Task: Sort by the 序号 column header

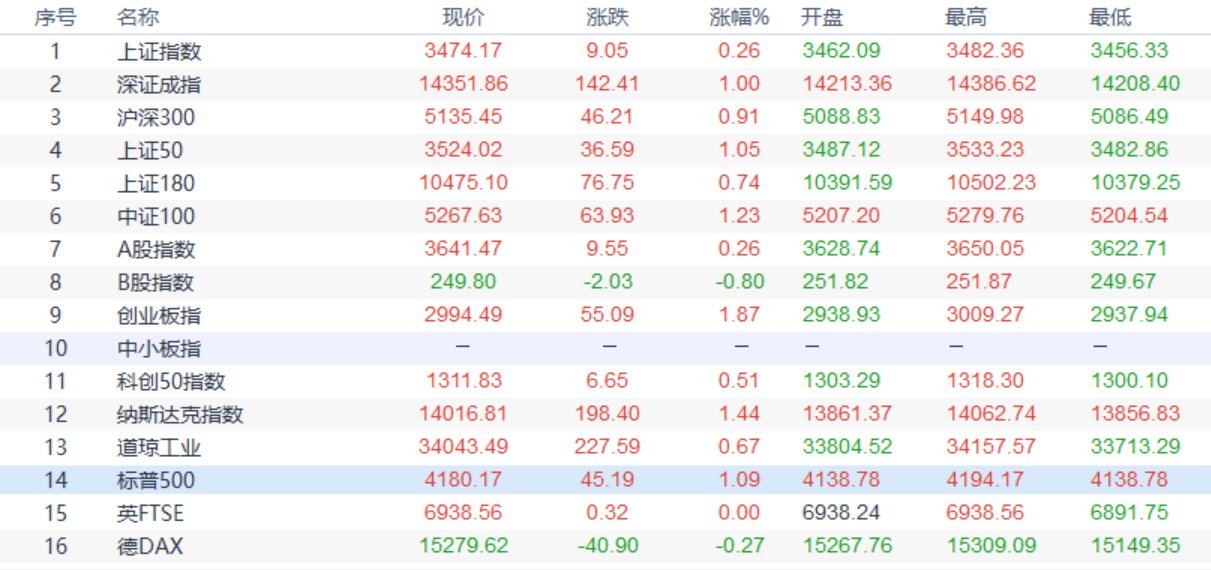Action: tap(55, 18)
